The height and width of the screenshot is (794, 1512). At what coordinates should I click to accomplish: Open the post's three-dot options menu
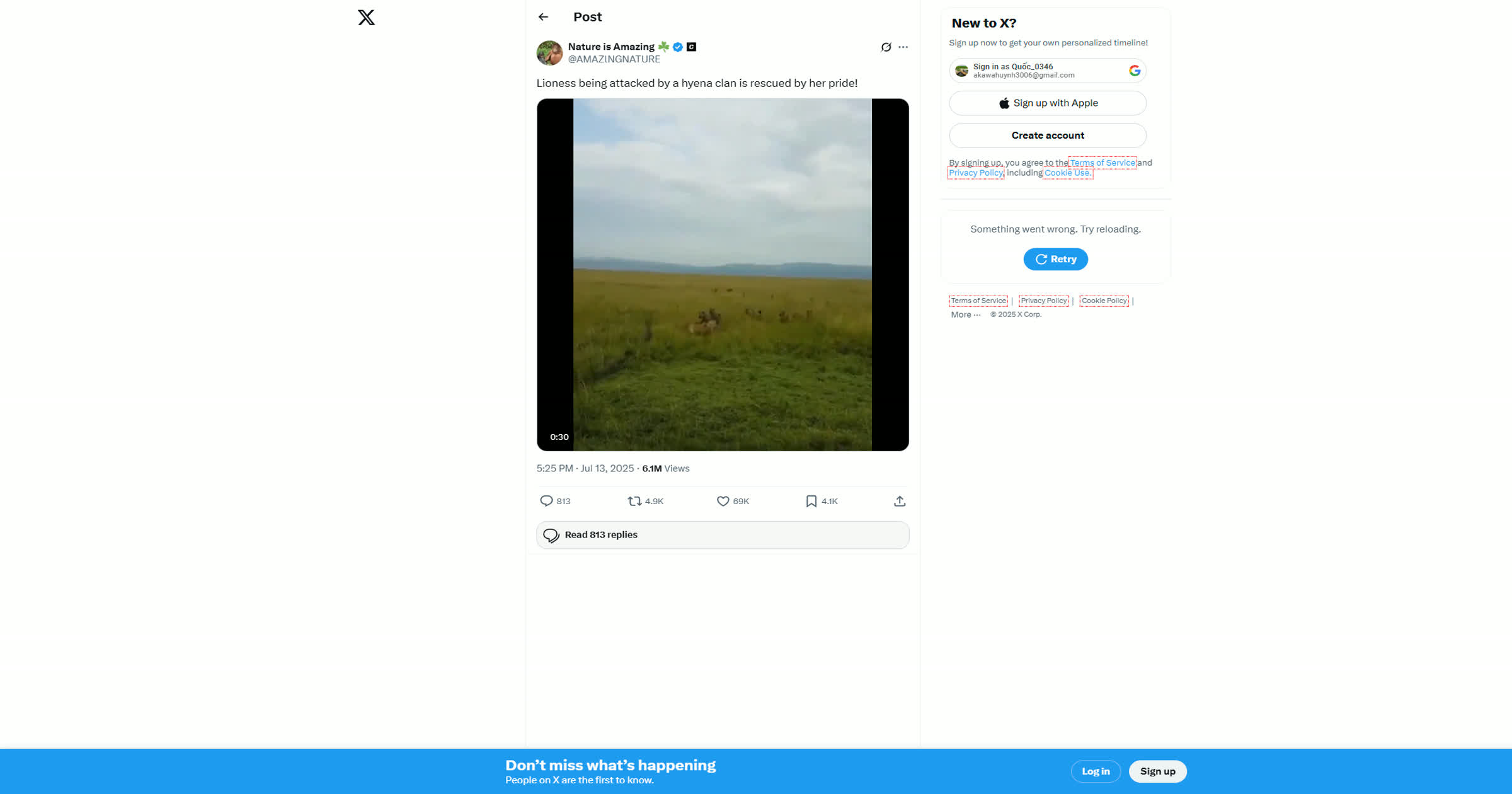903,47
